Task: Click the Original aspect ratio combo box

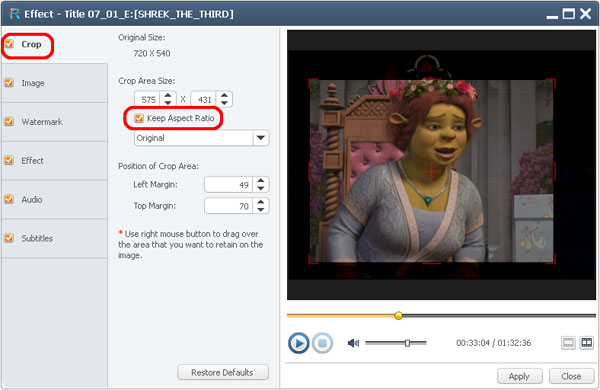Action: tap(201, 138)
